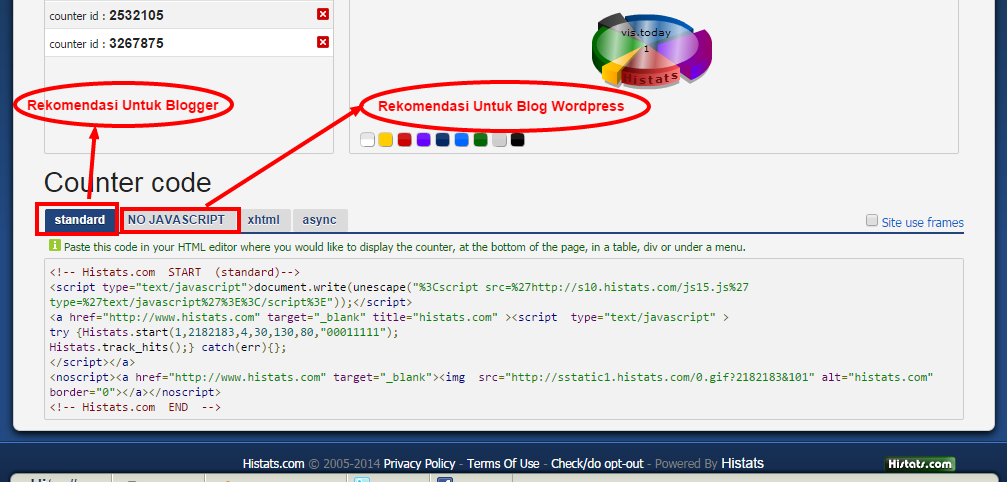Viewport: 1007px width, 482px height.
Task: Delete counter id 3267875 with its red X
Action: tap(323, 42)
